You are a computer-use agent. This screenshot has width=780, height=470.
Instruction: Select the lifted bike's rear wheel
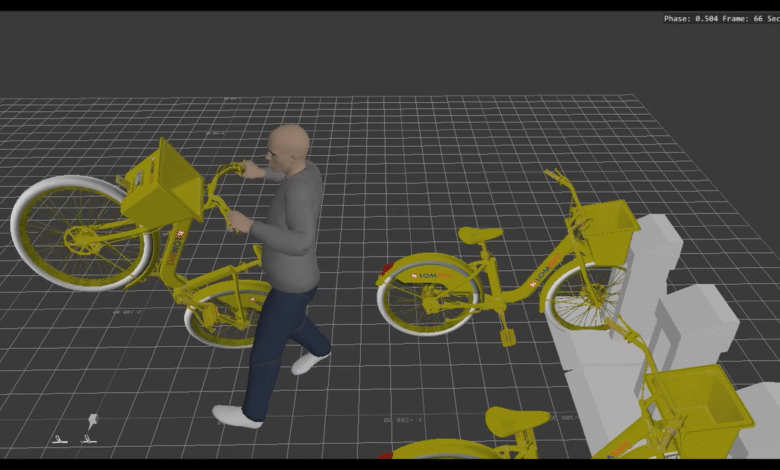pos(226,313)
